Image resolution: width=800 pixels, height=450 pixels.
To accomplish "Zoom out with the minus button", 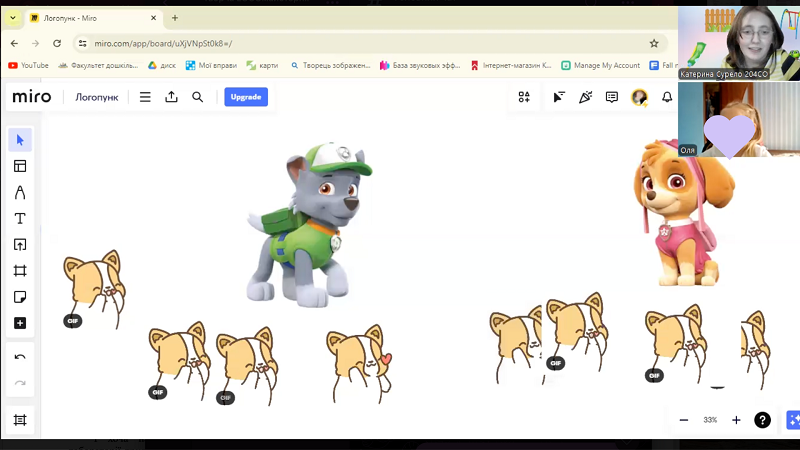I will tap(684, 420).
